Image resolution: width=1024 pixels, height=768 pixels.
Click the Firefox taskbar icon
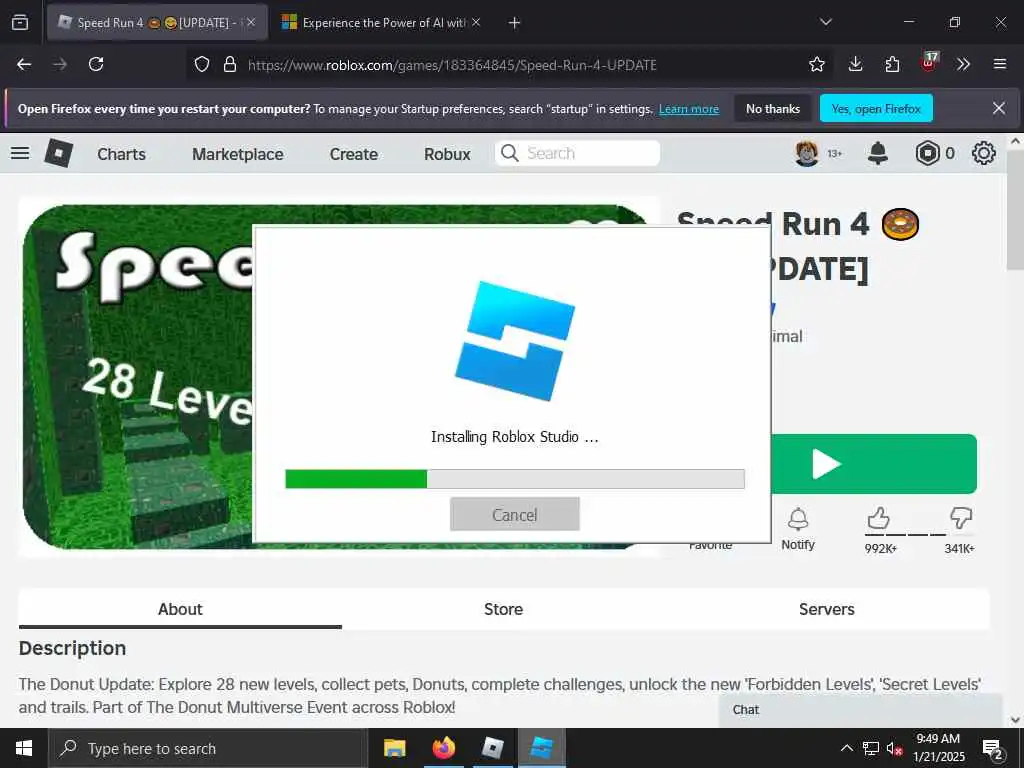(443, 748)
